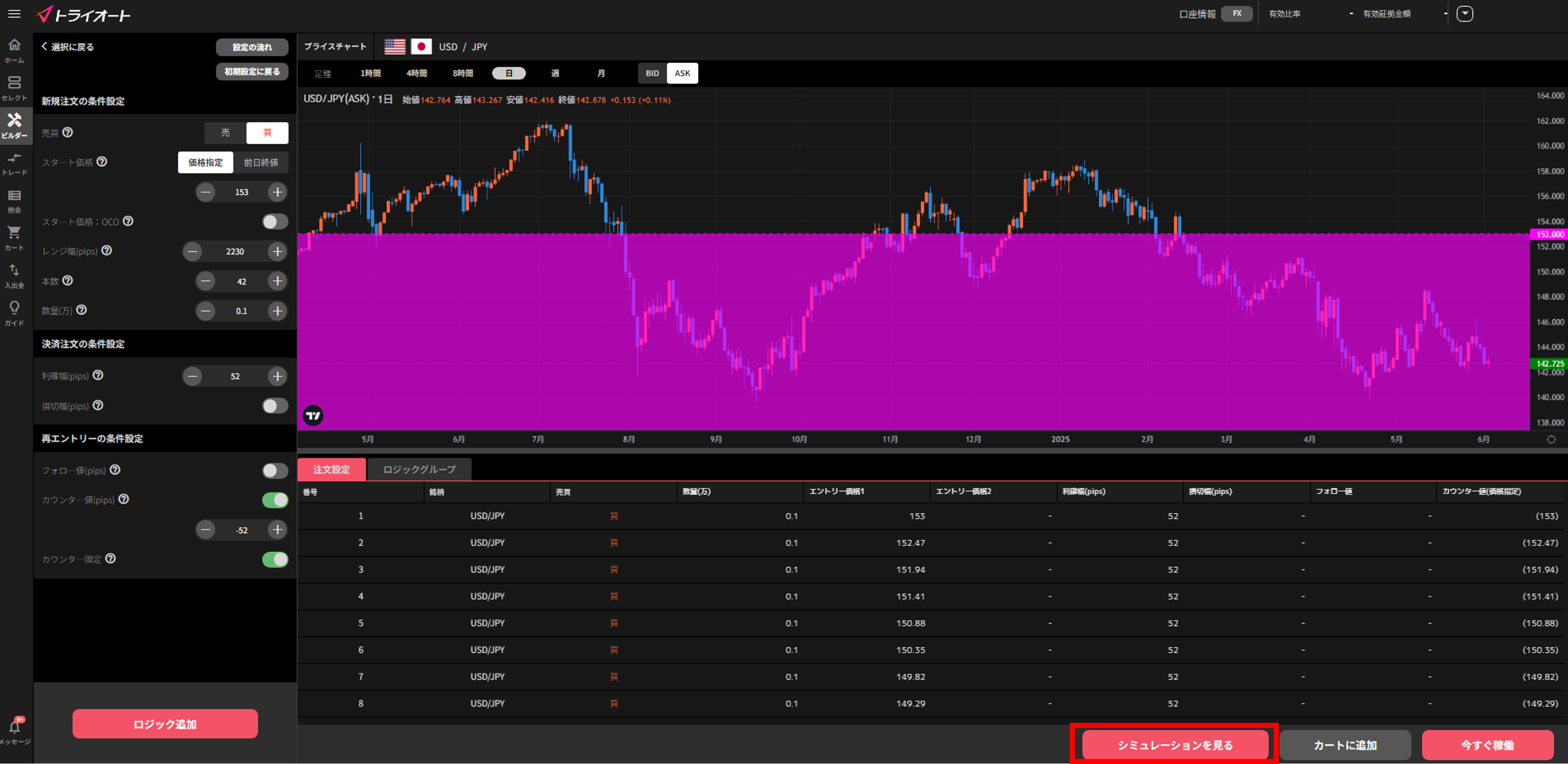Decrease start price with minus button

tap(206, 192)
